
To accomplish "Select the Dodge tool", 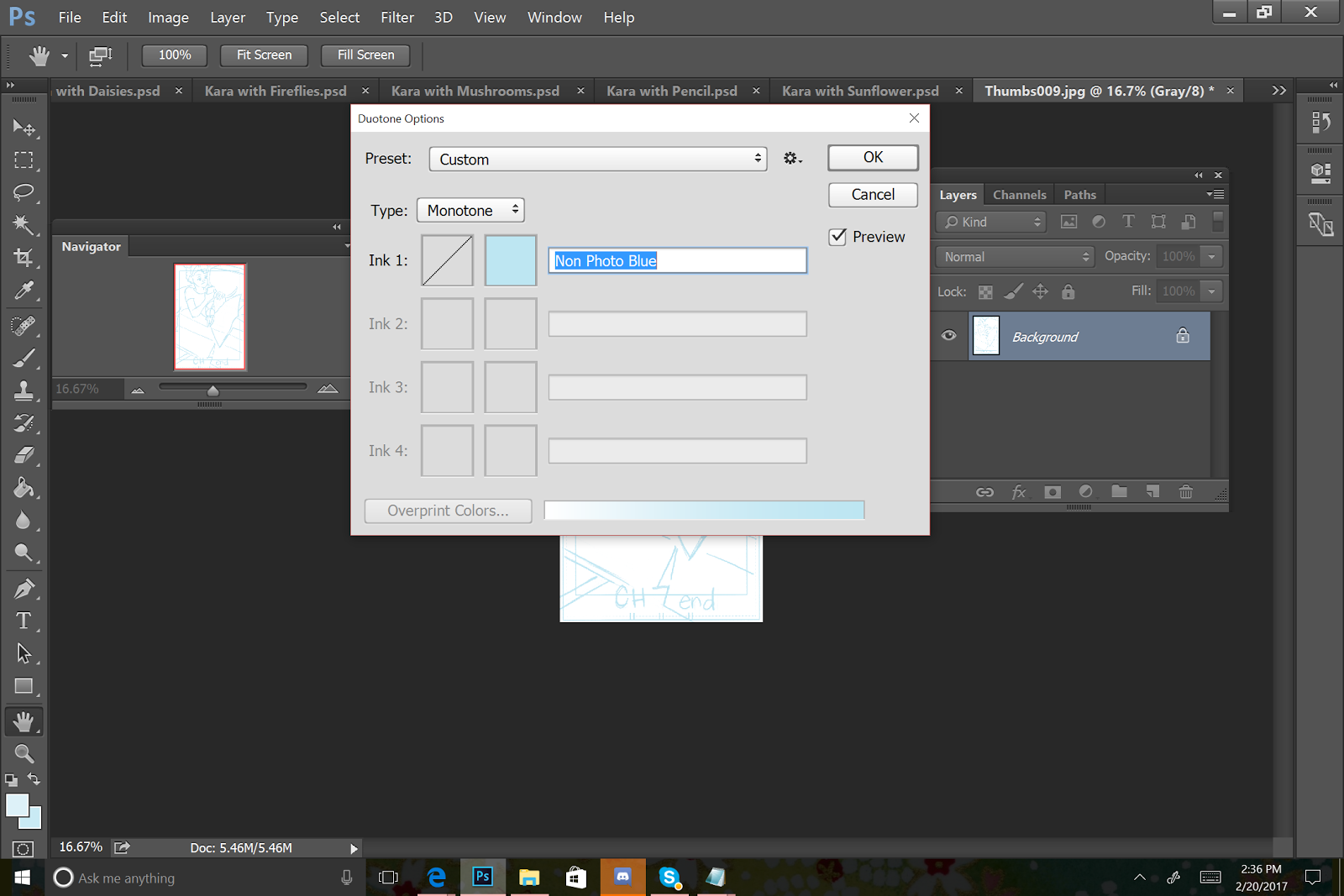I will [x=24, y=553].
